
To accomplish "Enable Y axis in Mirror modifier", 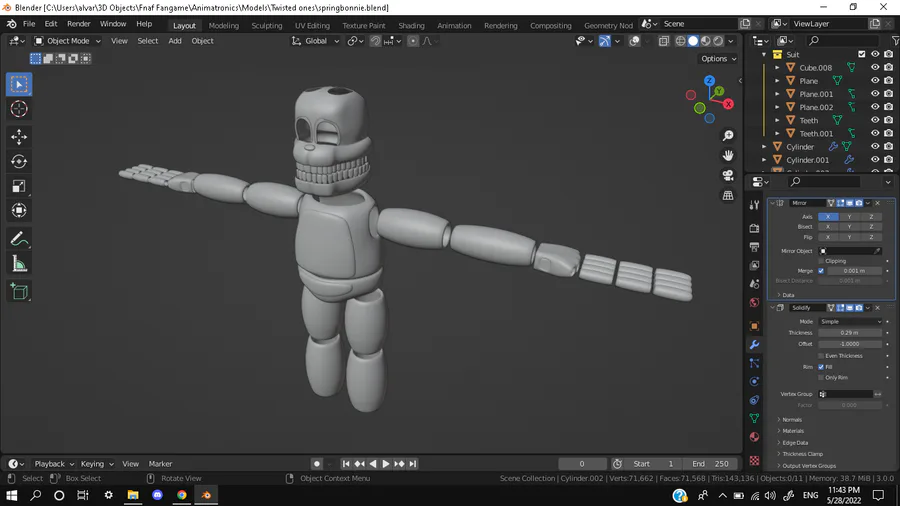I will [x=849, y=216].
